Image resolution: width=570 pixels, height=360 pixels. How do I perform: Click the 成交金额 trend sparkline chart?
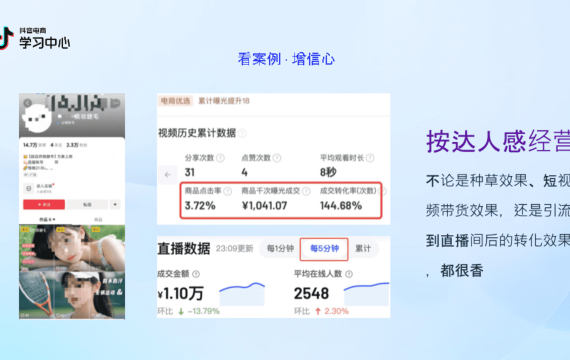tap(242, 294)
